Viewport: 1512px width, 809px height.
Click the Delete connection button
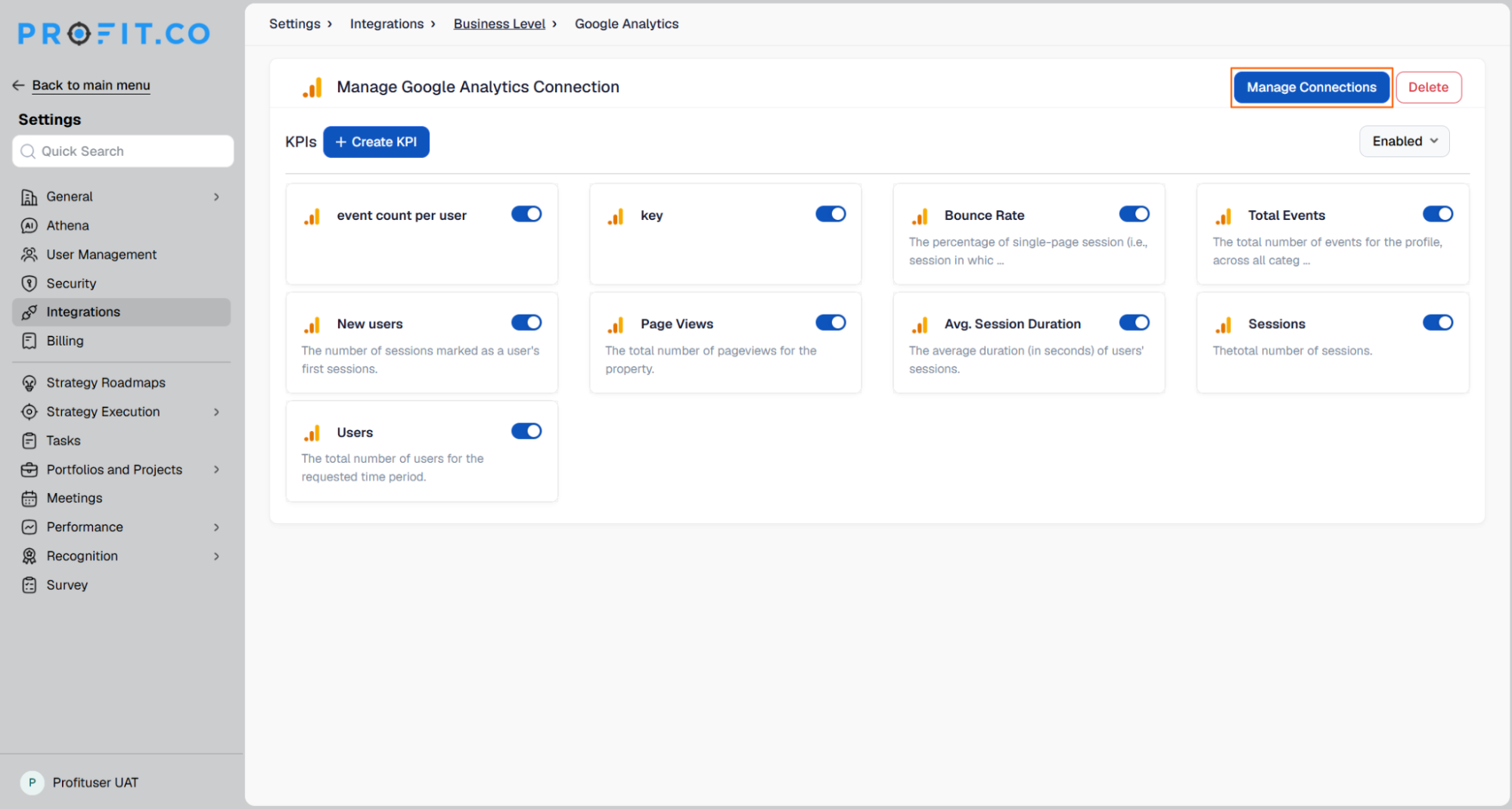pyautogui.click(x=1428, y=87)
